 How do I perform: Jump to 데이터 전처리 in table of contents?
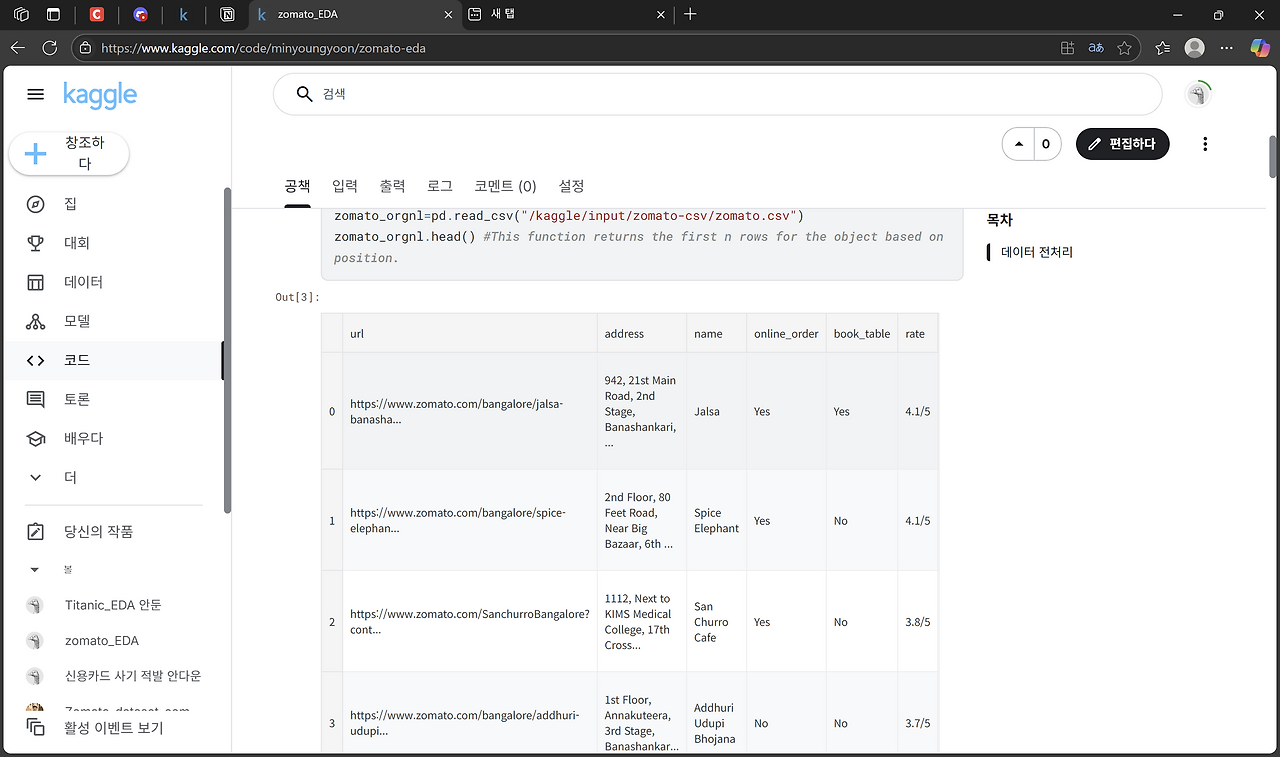coord(1037,252)
